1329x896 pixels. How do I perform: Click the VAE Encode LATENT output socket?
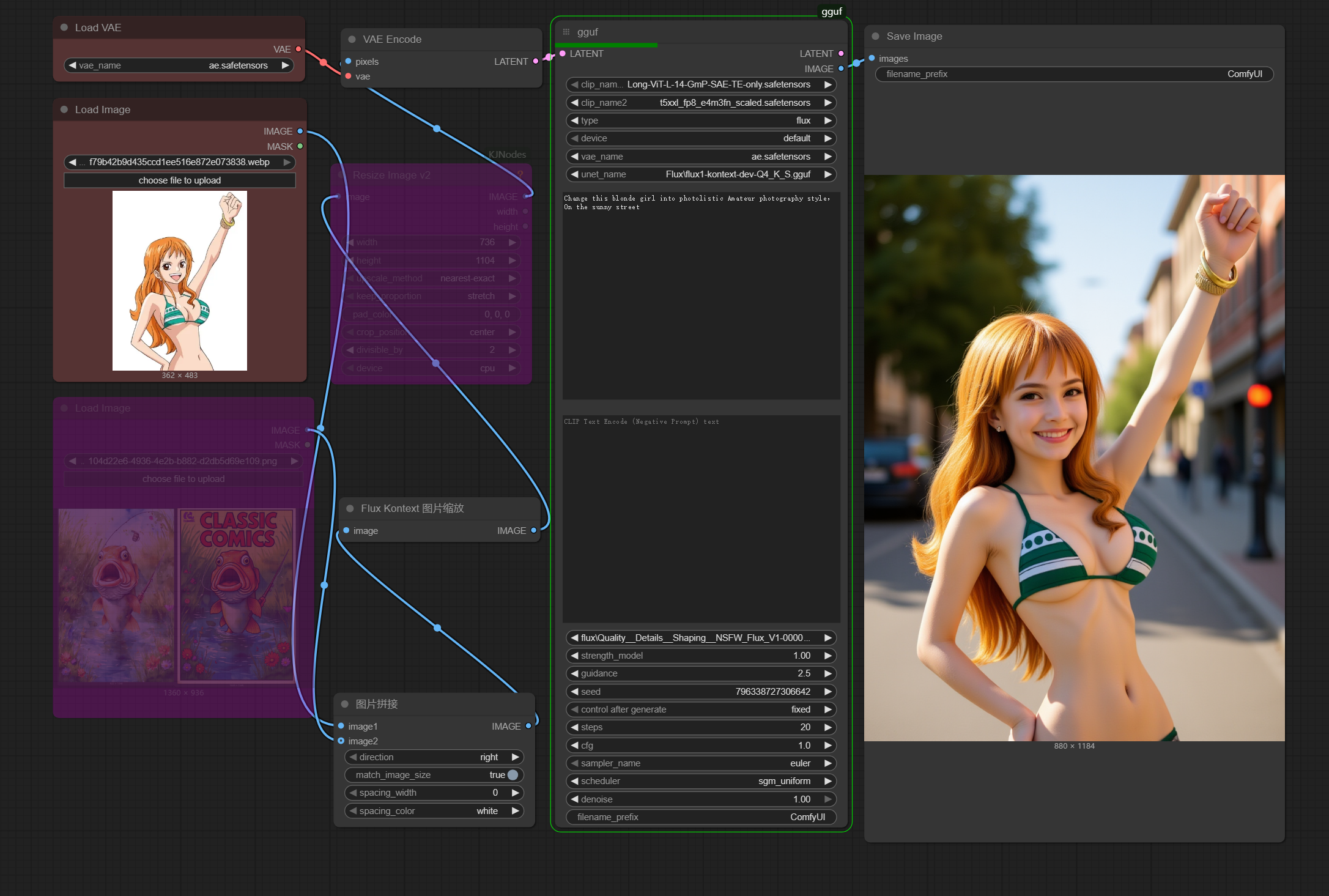[x=535, y=61]
